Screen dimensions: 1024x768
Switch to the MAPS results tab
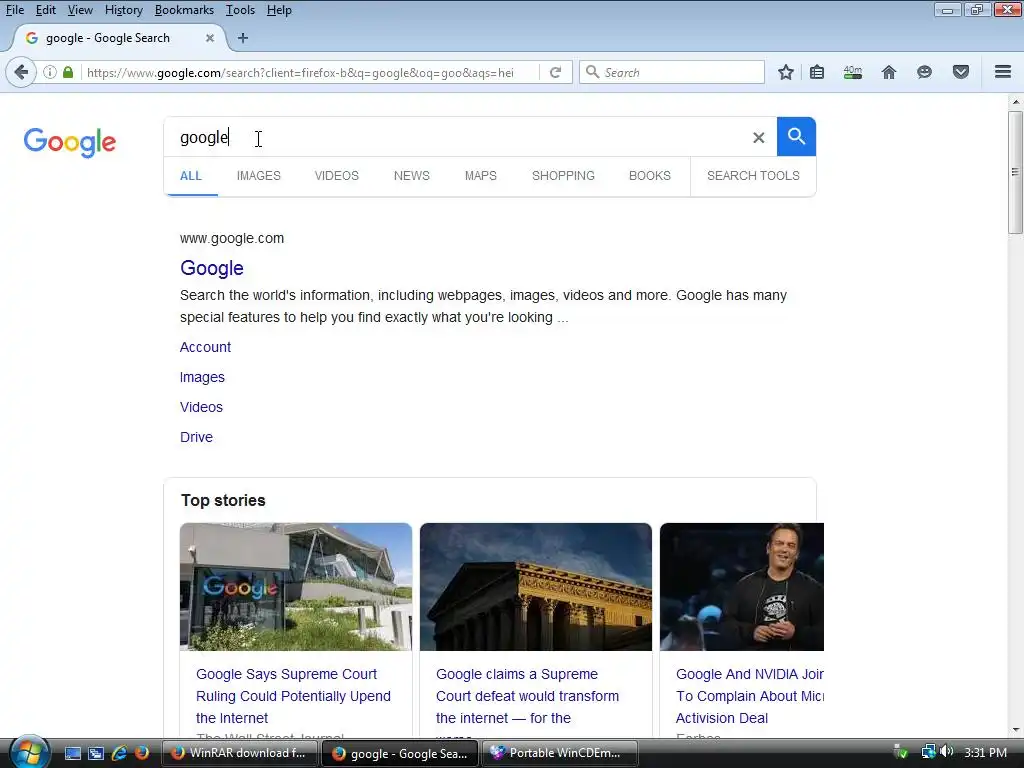click(481, 176)
